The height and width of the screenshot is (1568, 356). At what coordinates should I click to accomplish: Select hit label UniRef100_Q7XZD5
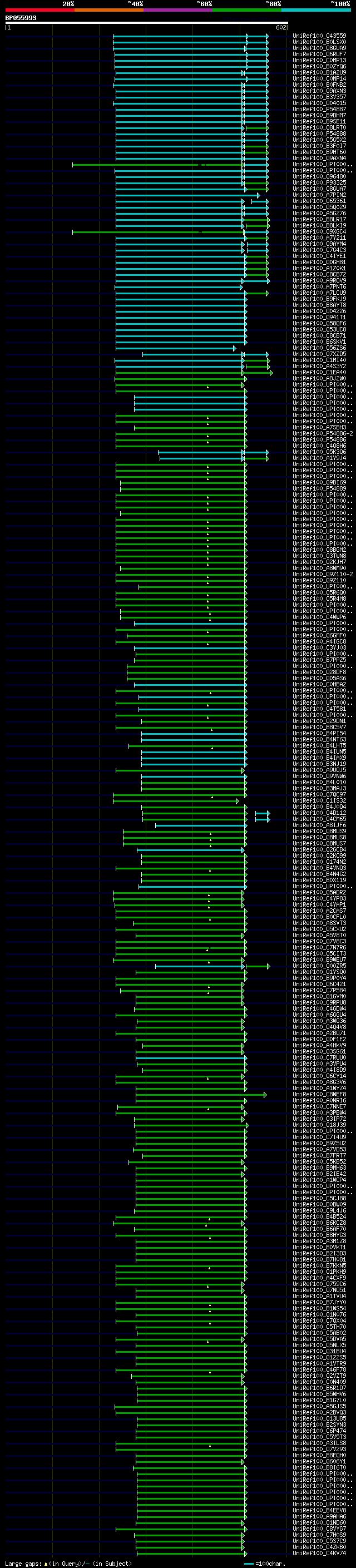319,354
